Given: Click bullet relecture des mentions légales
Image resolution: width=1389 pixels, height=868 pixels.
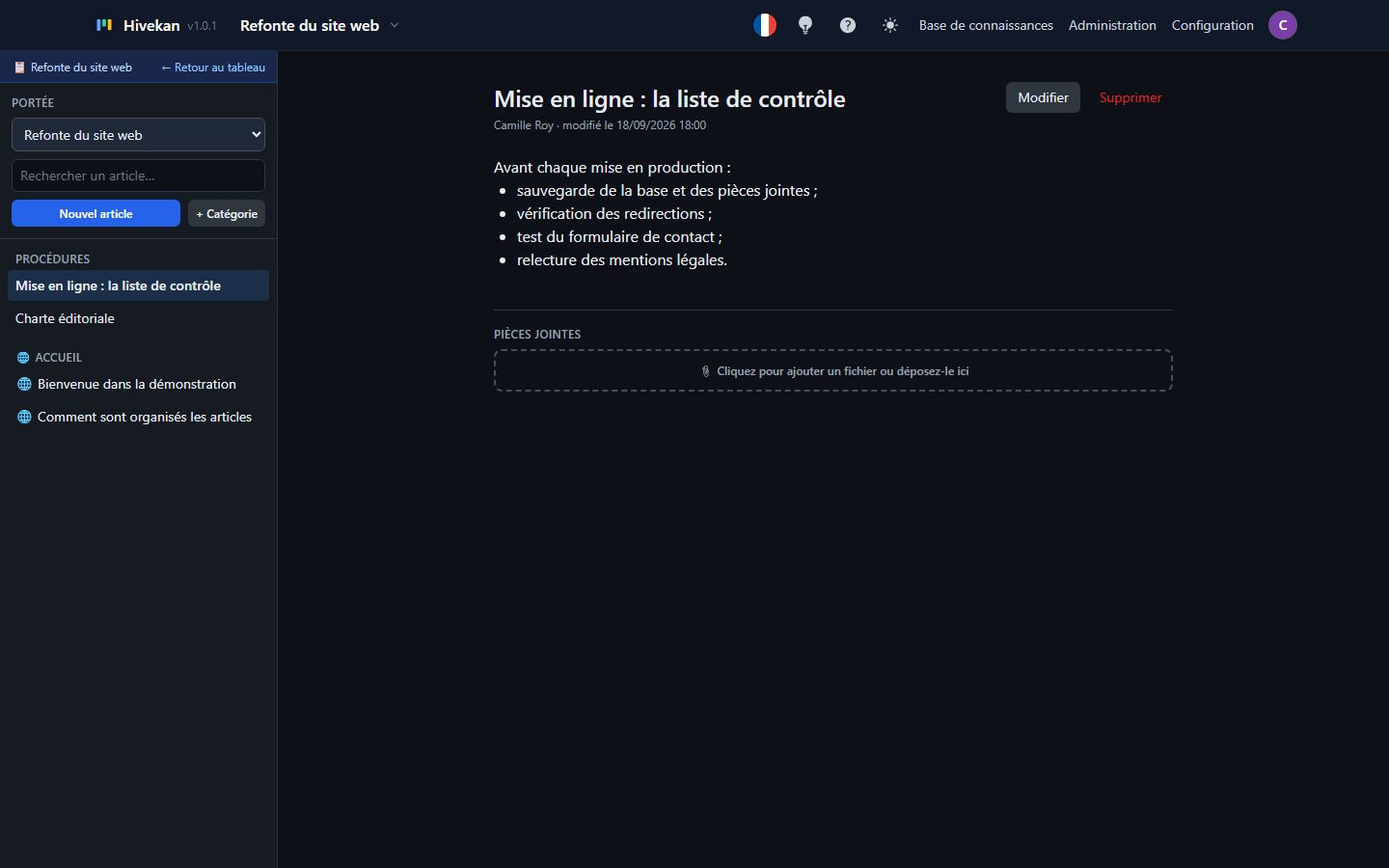Looking at the screenshot, I should 622,259.
